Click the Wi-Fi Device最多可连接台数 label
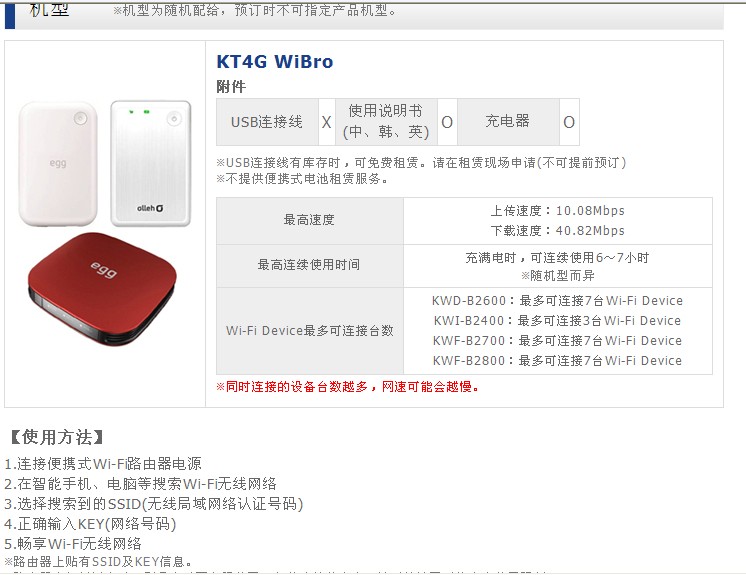 tap(309, 331)
